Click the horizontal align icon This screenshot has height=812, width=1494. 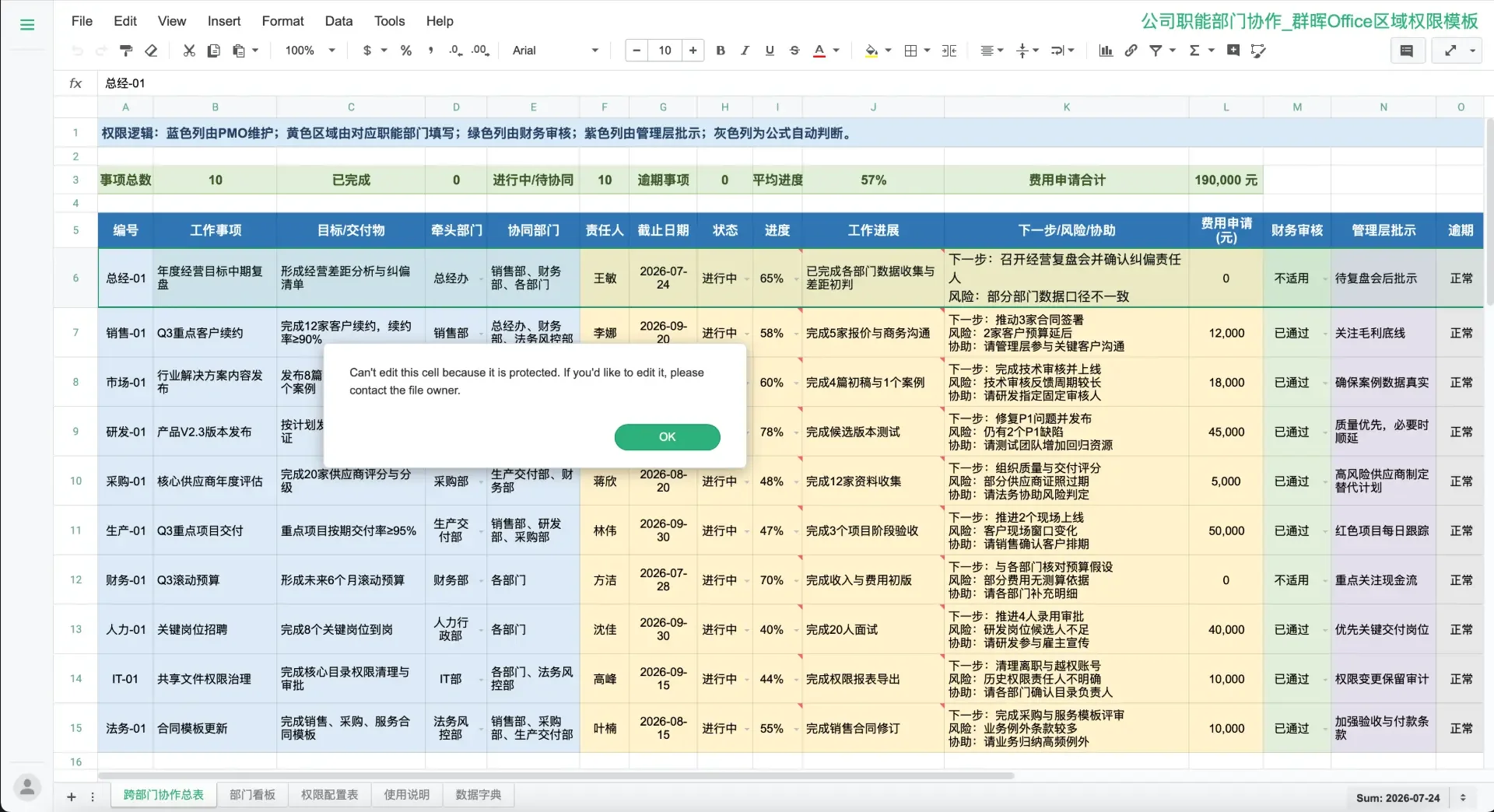coord(987,51)
